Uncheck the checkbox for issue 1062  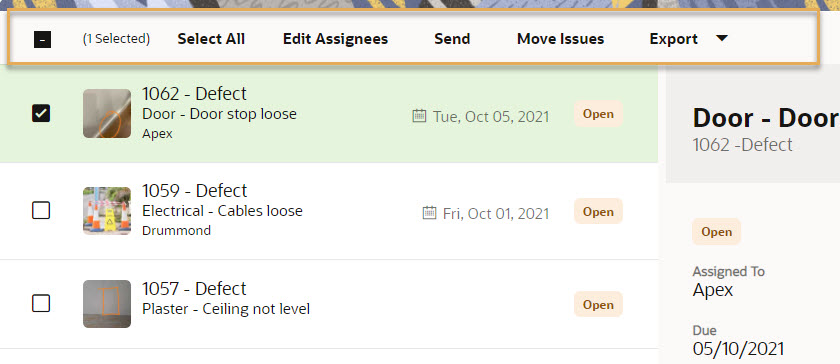41,113
